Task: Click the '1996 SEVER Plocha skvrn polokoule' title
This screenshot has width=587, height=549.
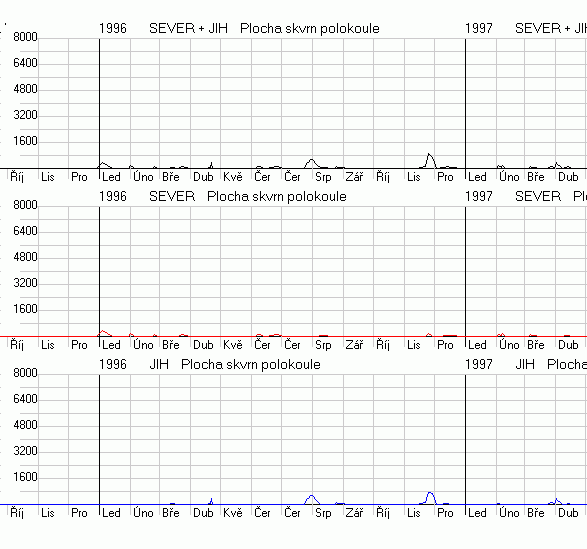Action: (223, 196)
